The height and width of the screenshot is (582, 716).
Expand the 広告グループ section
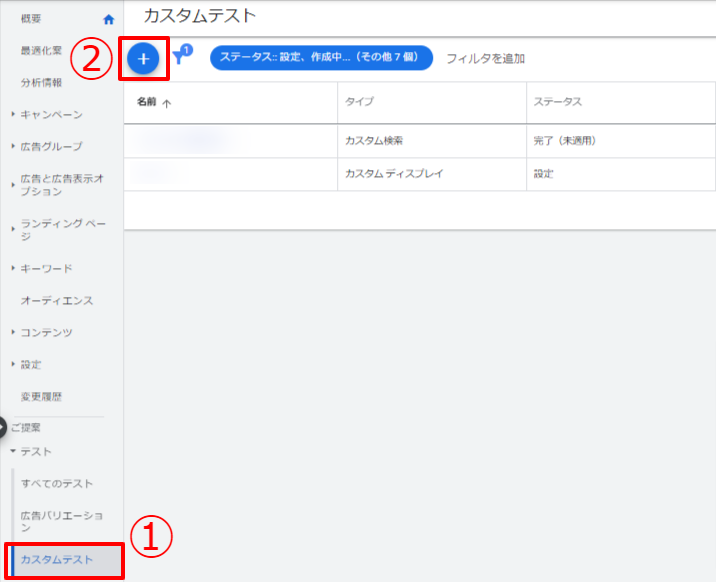click(13, 147)
